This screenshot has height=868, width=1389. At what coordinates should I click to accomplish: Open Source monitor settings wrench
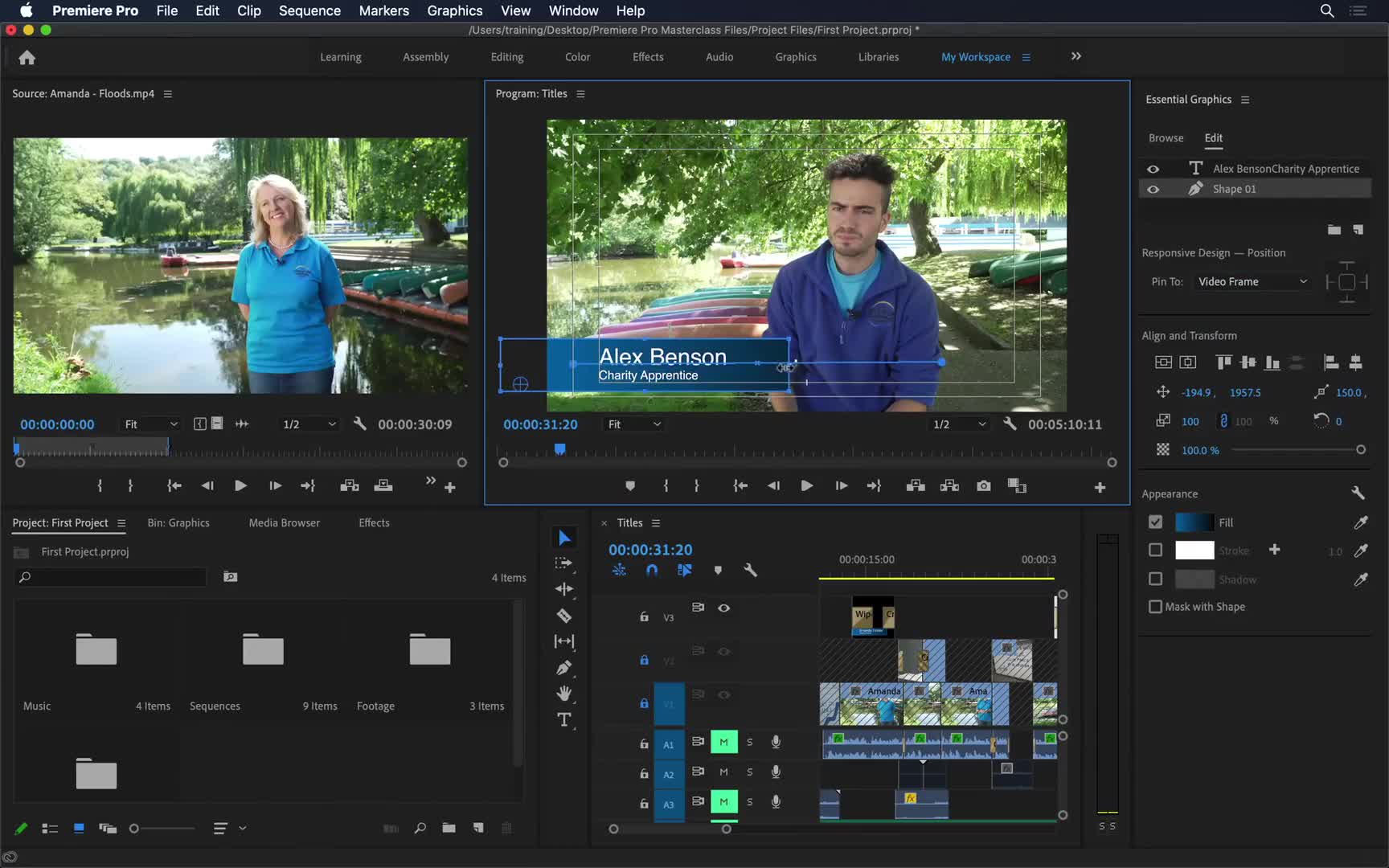[x=360, y=423]
